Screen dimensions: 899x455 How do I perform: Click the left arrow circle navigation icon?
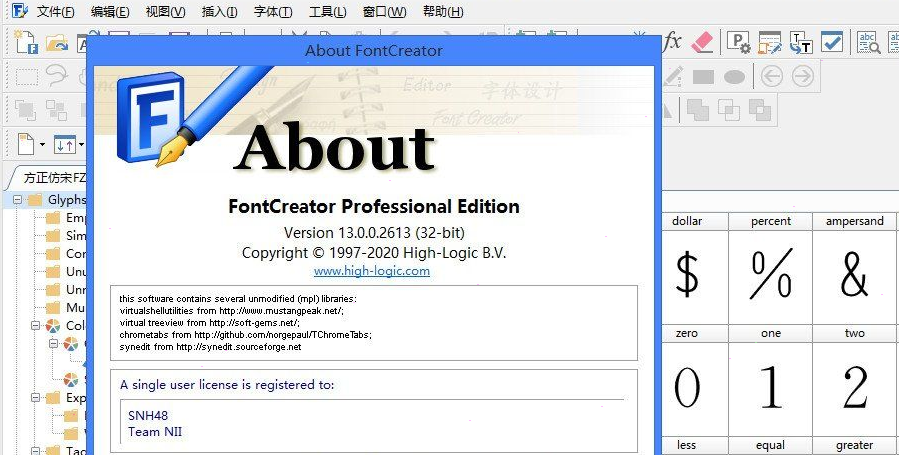click(772, 76)
